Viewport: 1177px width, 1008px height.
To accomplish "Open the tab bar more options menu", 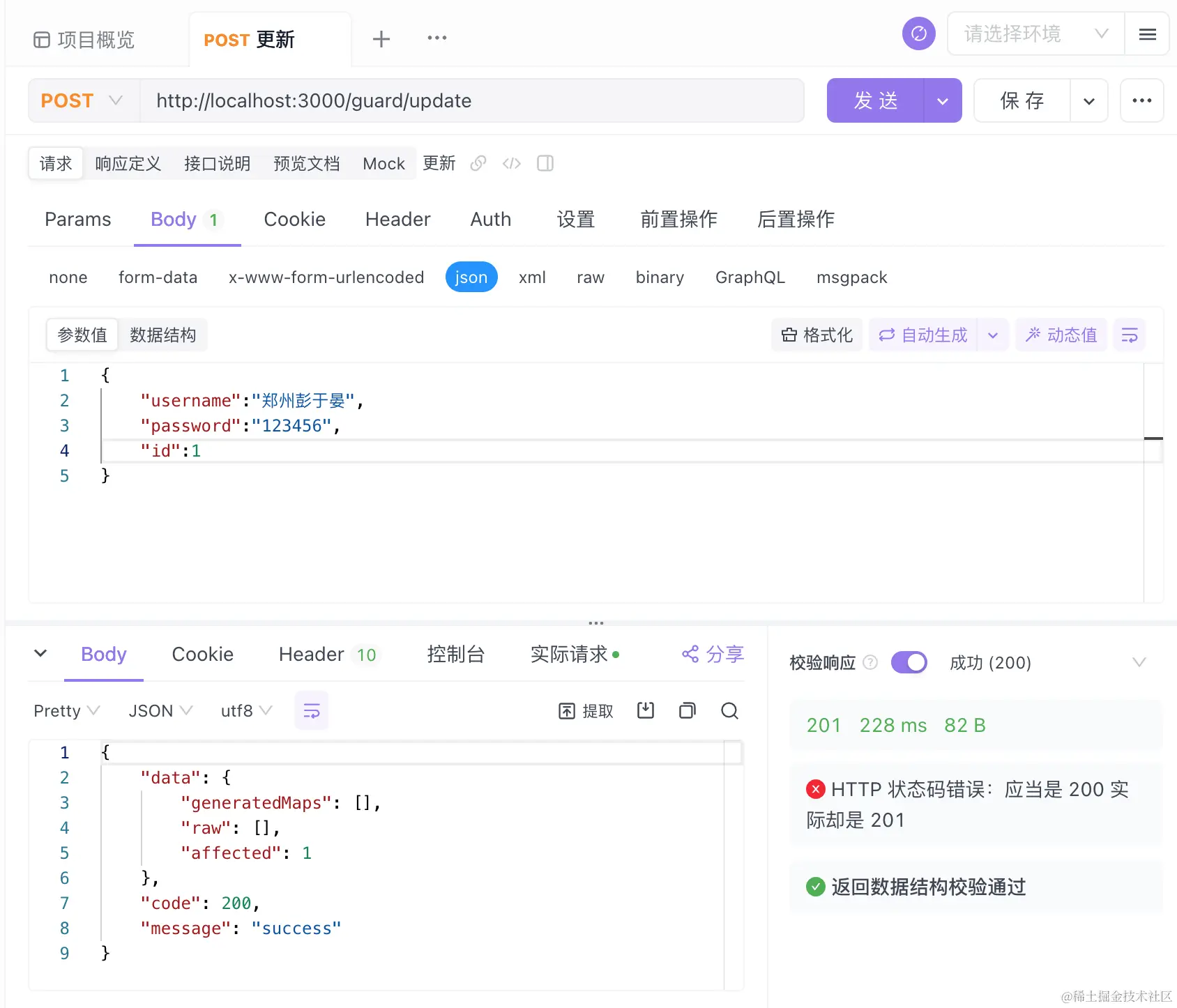I will [436, 38].
